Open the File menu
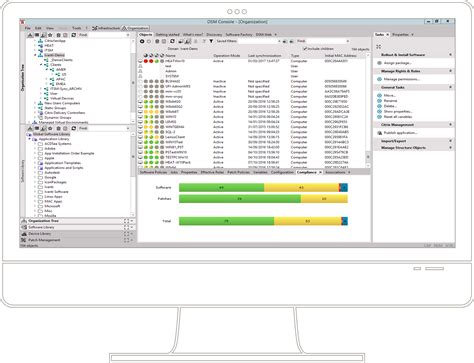Image resolution: width=474 pixels, height=363 pixels. (x=28, y=28)
